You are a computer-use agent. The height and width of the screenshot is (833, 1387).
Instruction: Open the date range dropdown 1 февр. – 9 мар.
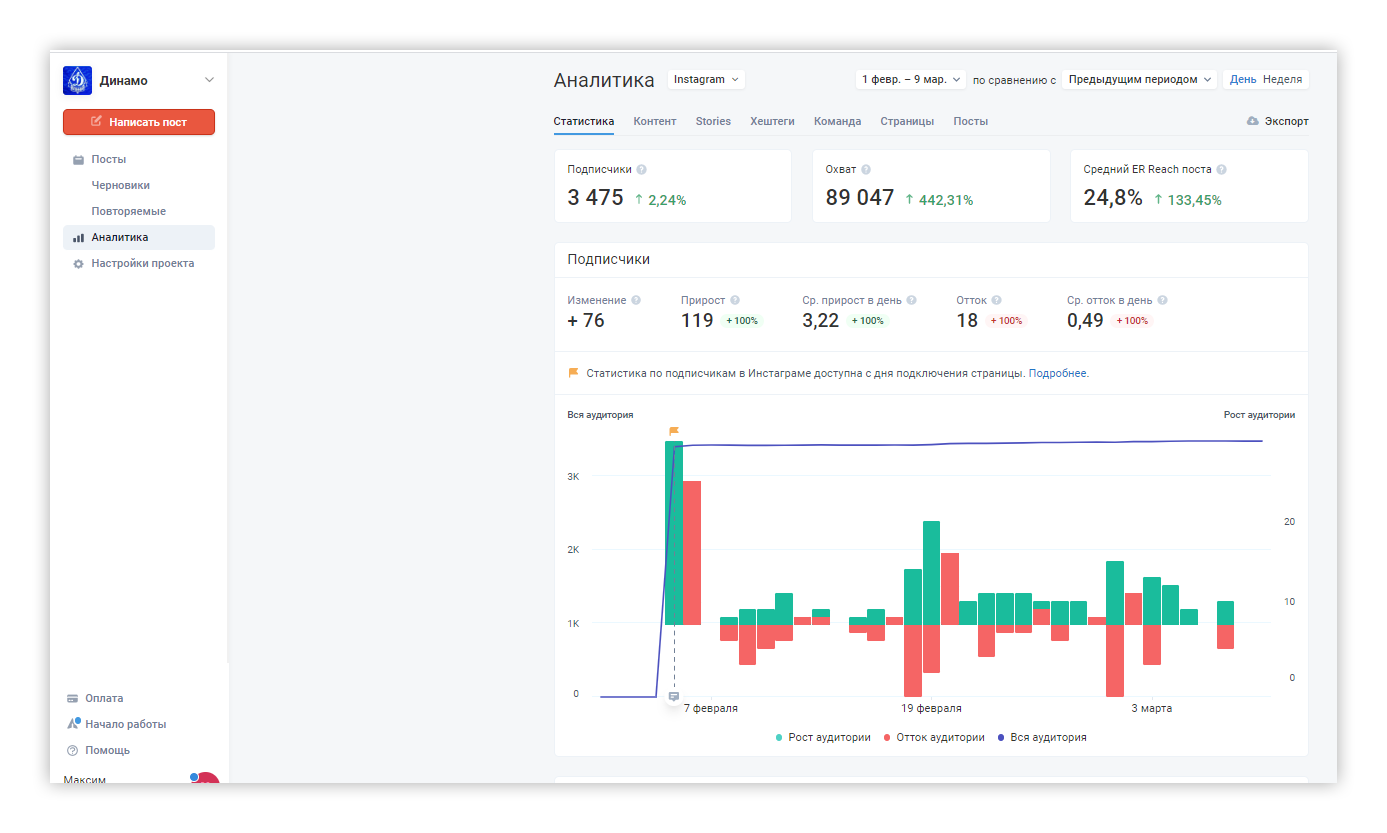click(911, 79)
